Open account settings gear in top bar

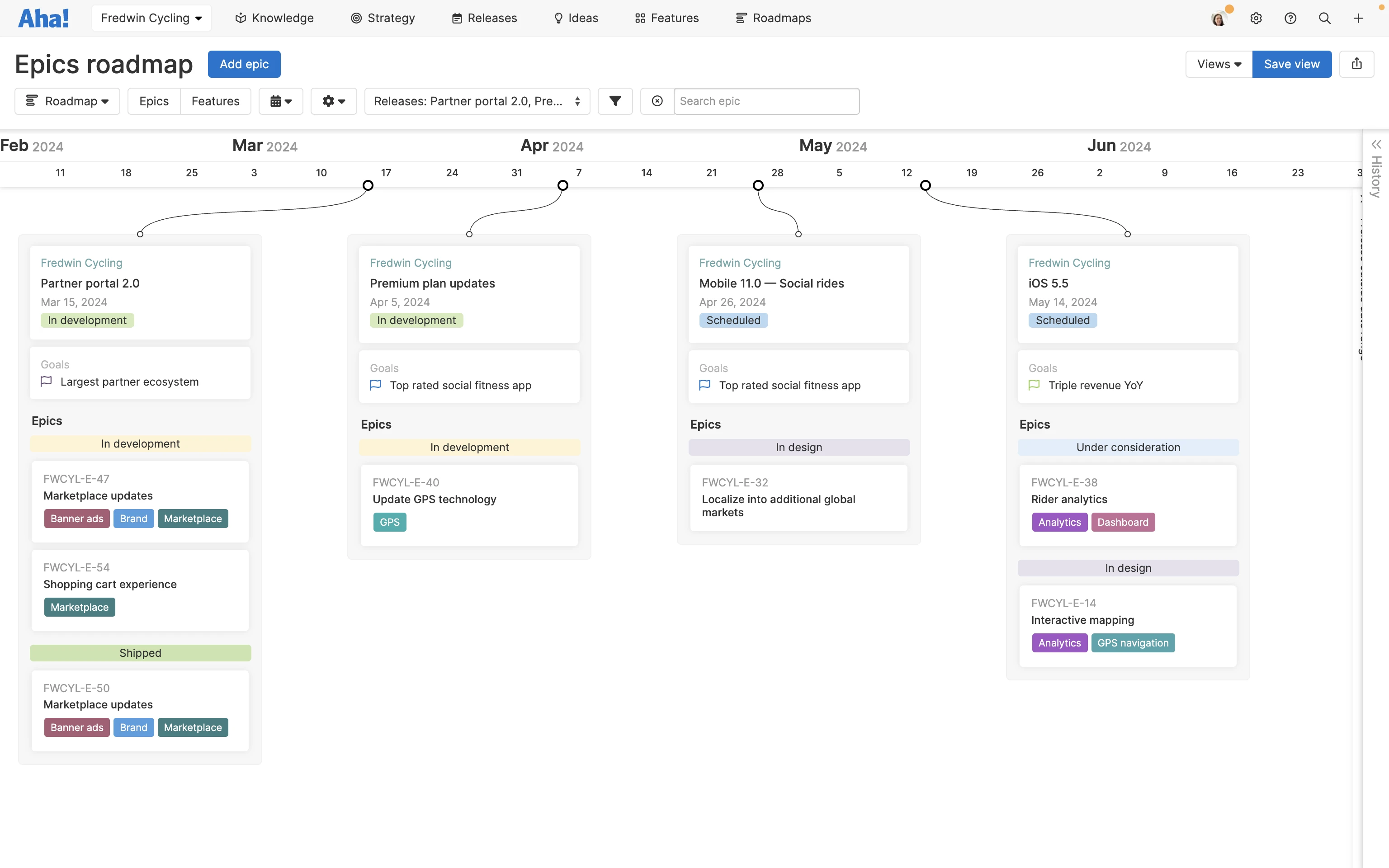[x=1257, y=18]
